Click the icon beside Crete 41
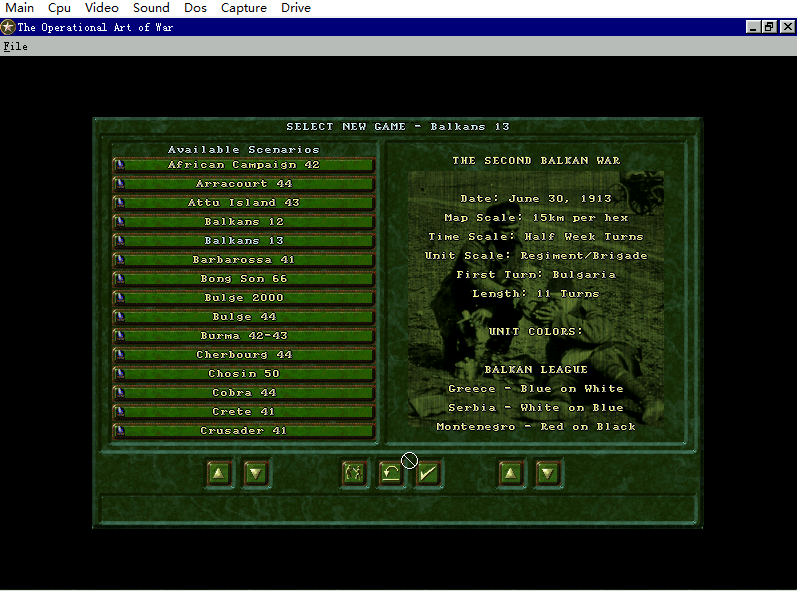The width and height of the screenshot is (797, 591). point(120,411)
